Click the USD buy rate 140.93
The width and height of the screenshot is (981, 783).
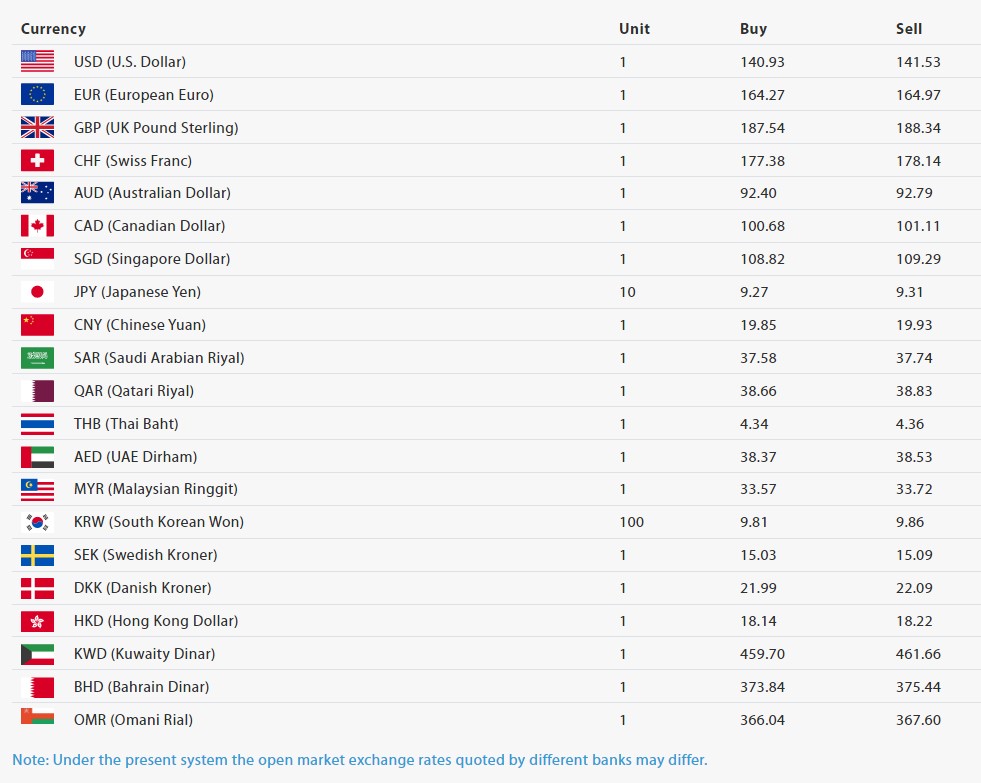pyautogui.click(x=762, y=62)
